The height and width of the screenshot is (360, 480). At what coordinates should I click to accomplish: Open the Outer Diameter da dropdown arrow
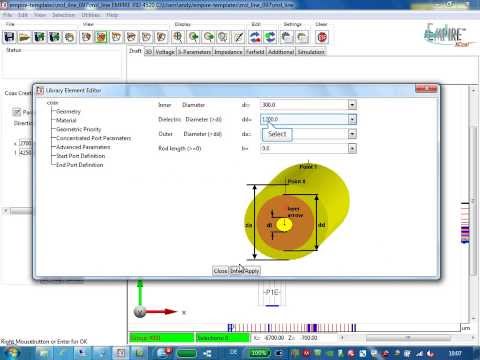[352, 134]
